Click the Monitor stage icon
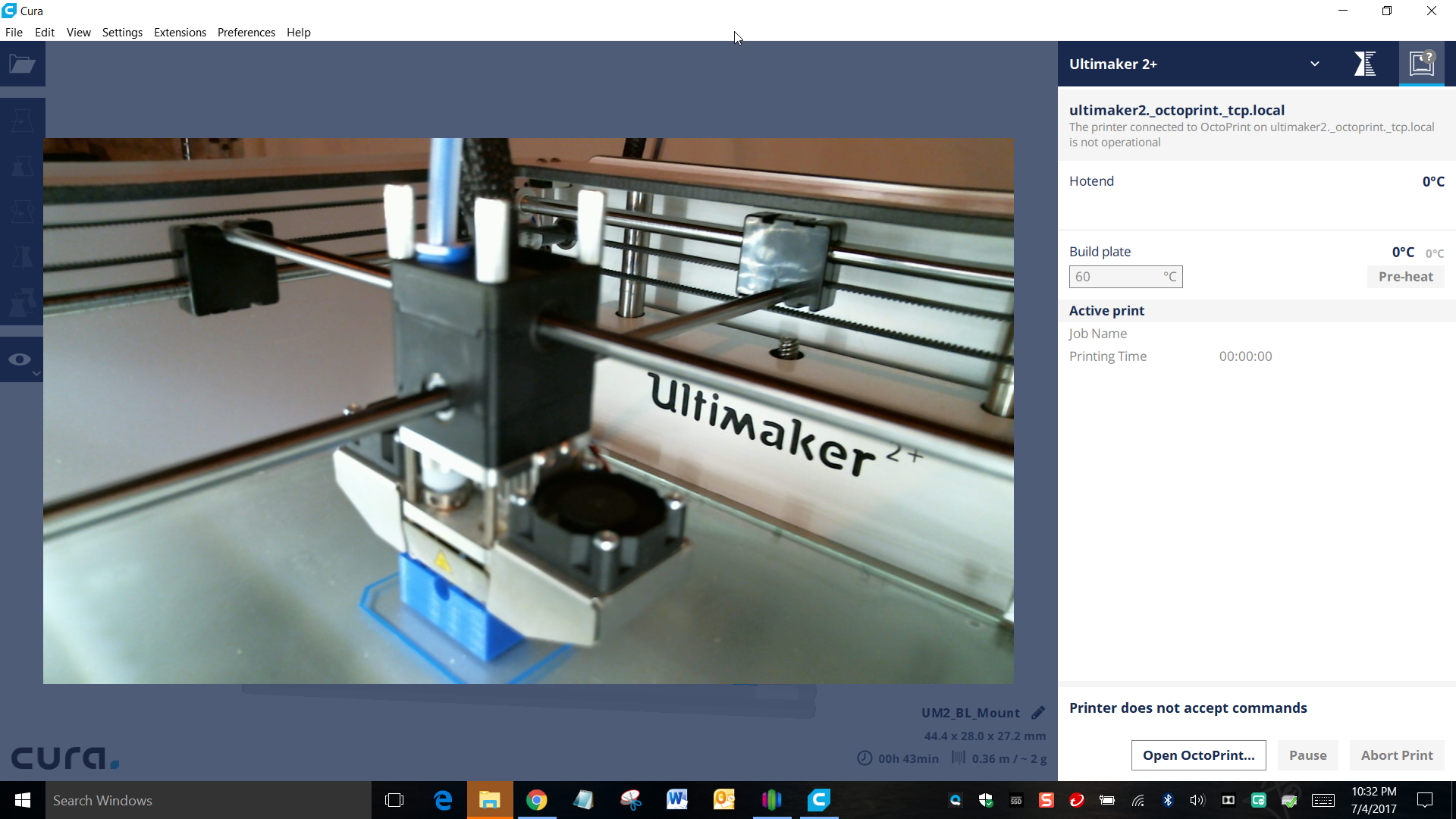 (1421, 64)
